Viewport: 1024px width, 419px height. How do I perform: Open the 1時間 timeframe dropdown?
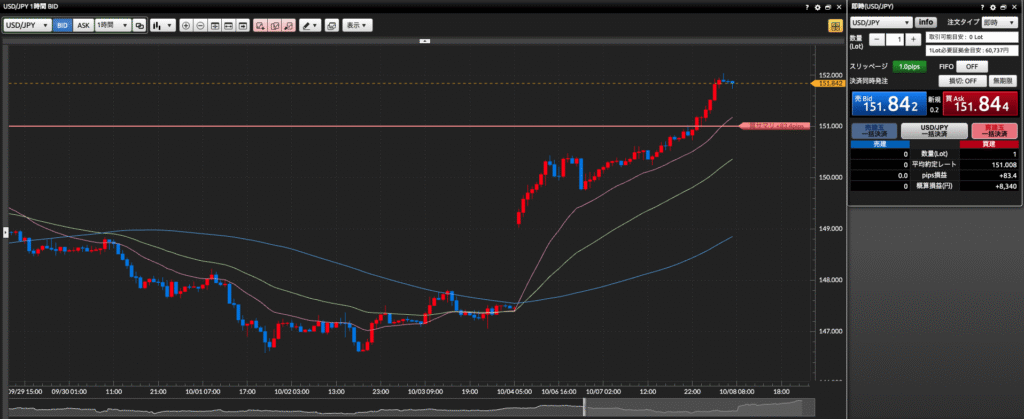[x=112, y=25]
